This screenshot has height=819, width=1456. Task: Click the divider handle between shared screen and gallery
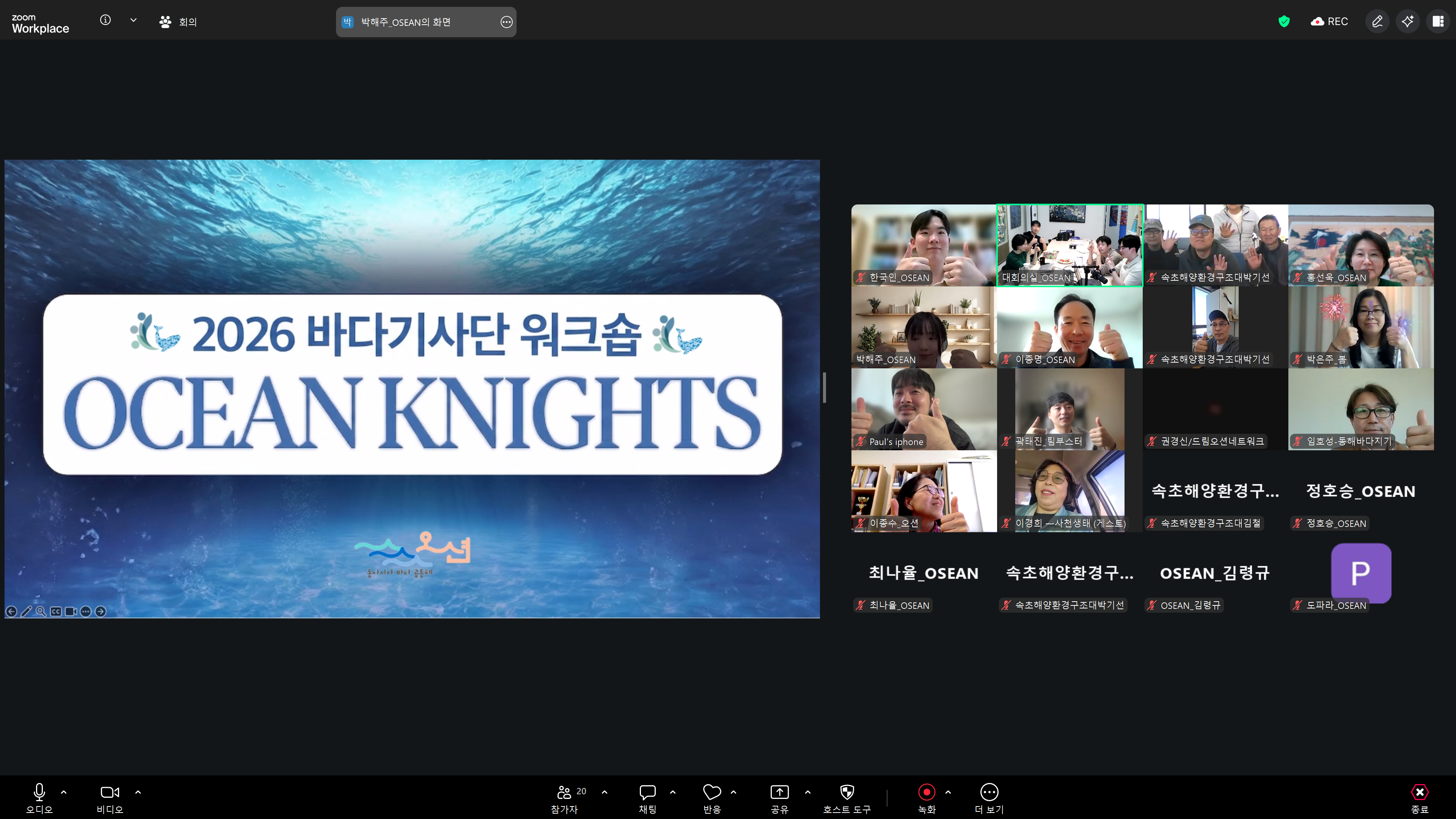(x=825, y=388)
